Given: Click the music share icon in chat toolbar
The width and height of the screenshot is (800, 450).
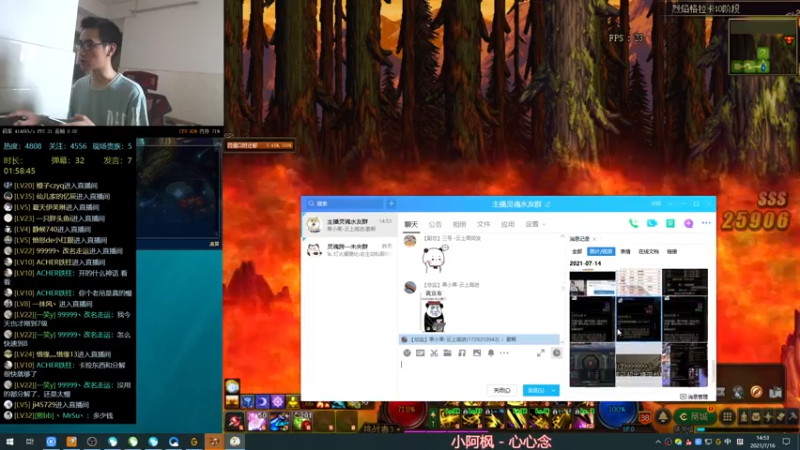Looking at the screenshot, I should 462,353.
